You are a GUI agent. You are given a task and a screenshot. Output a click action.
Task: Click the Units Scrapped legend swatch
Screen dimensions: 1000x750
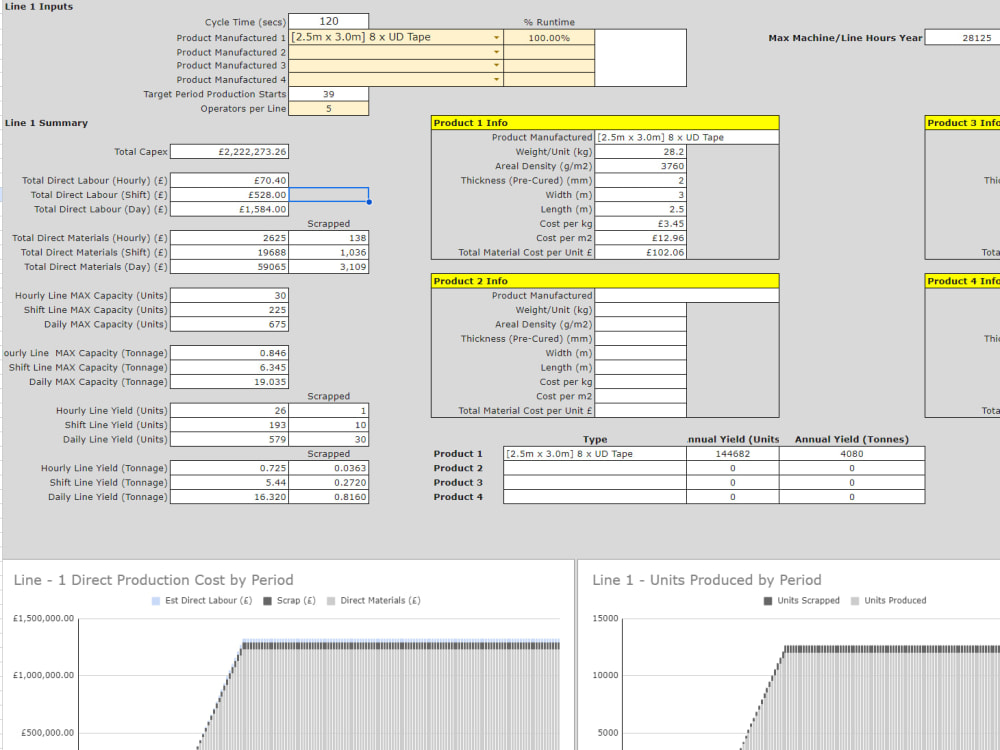pyautogui.click(x=768, y=601)
